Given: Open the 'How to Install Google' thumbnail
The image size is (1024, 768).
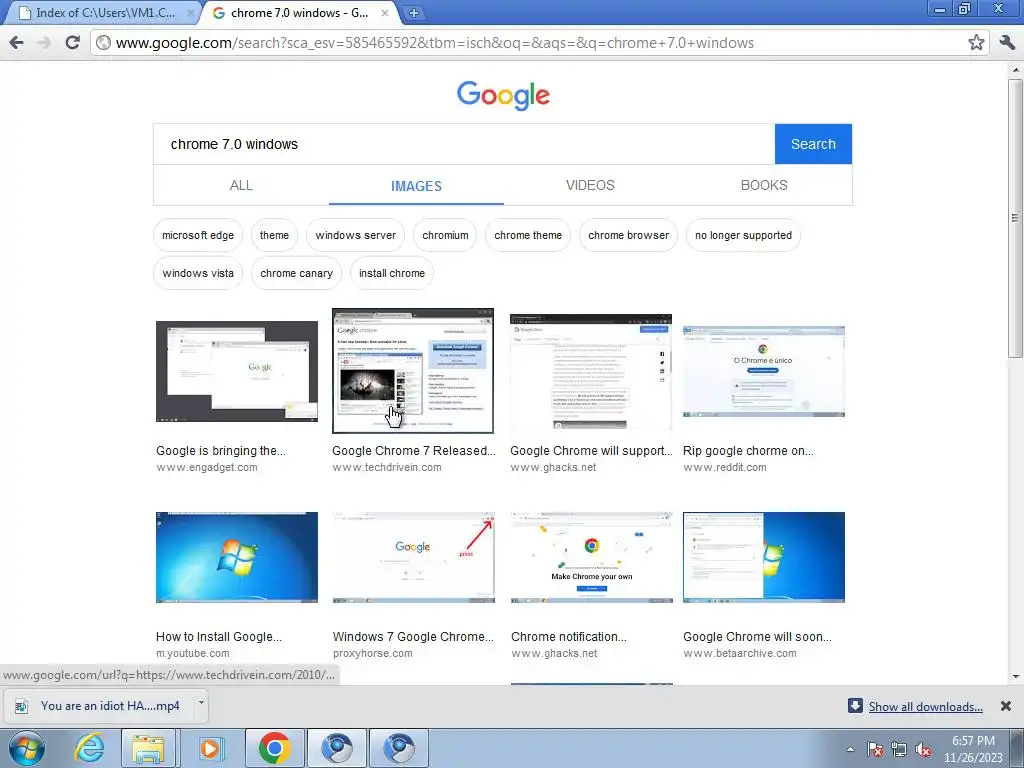Looking at the screenshot, I should click(x=237, y=557).
